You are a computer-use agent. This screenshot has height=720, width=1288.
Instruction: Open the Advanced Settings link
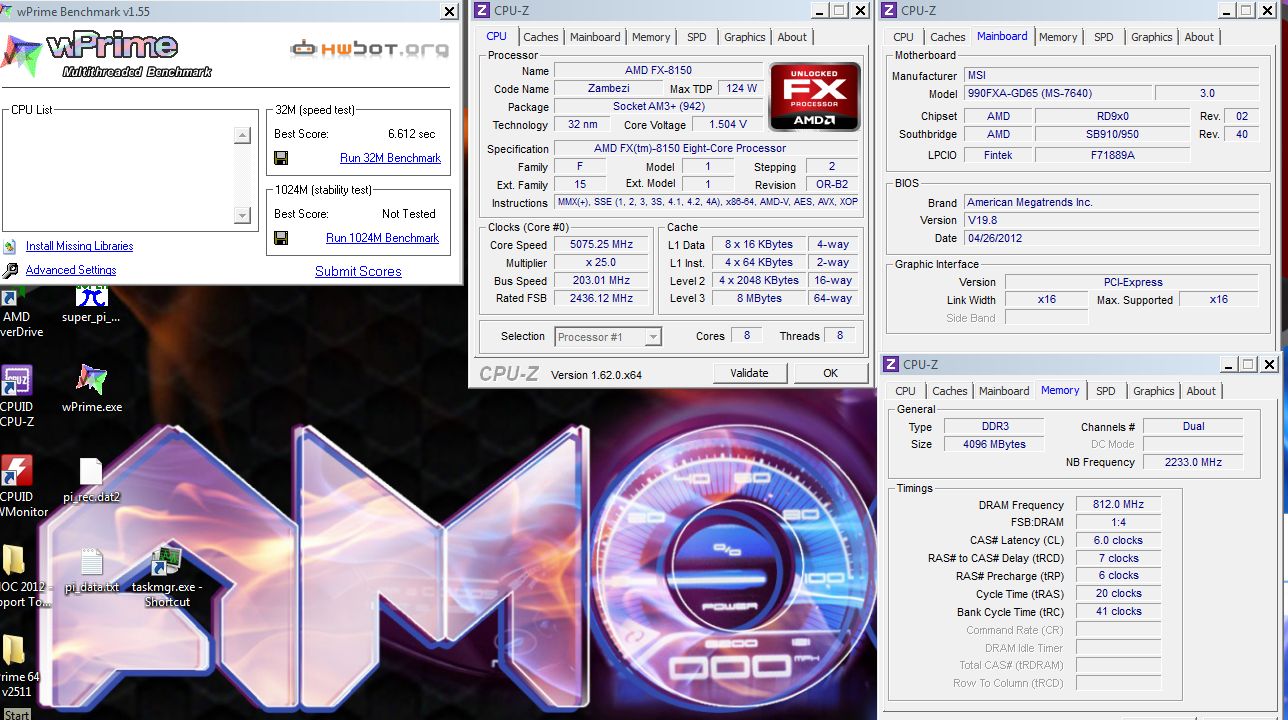coord(70,270)
